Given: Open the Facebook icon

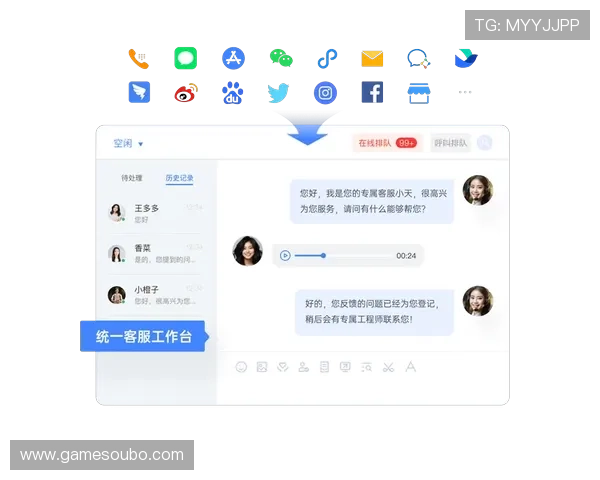Looking at the screenshot, I should tap(372, 92).
